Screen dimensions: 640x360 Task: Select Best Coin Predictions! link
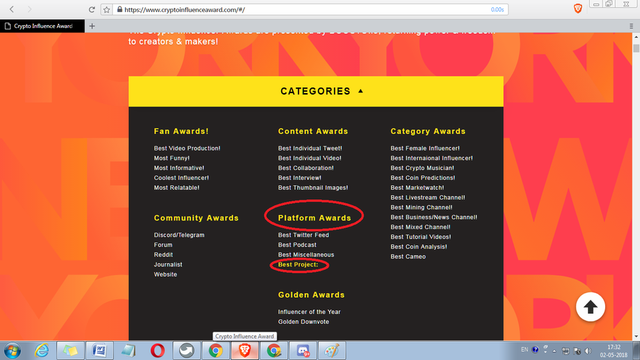(422, 178)
